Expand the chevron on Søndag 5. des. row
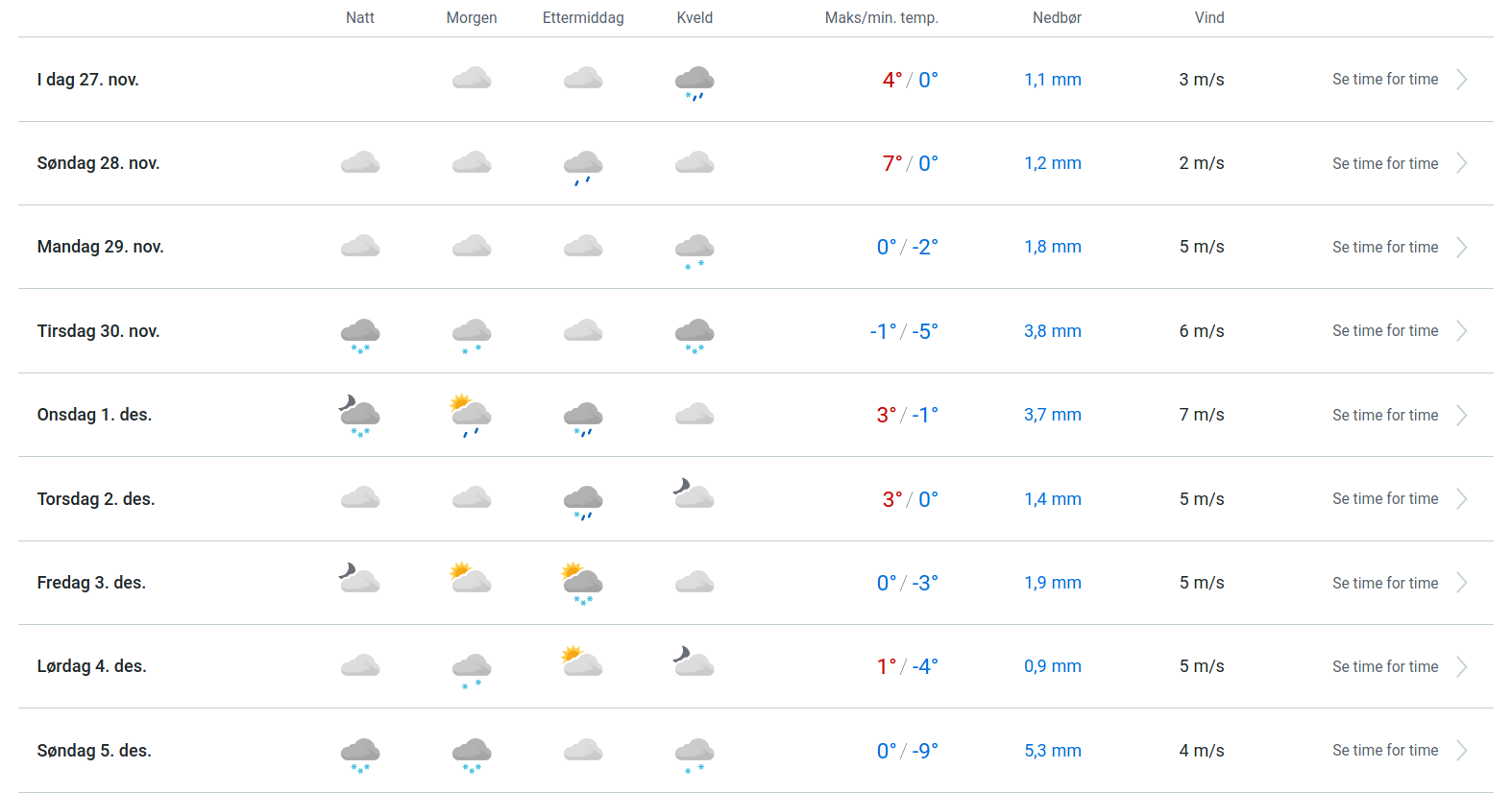1512x793 pixels. (x=1461, y=751)
